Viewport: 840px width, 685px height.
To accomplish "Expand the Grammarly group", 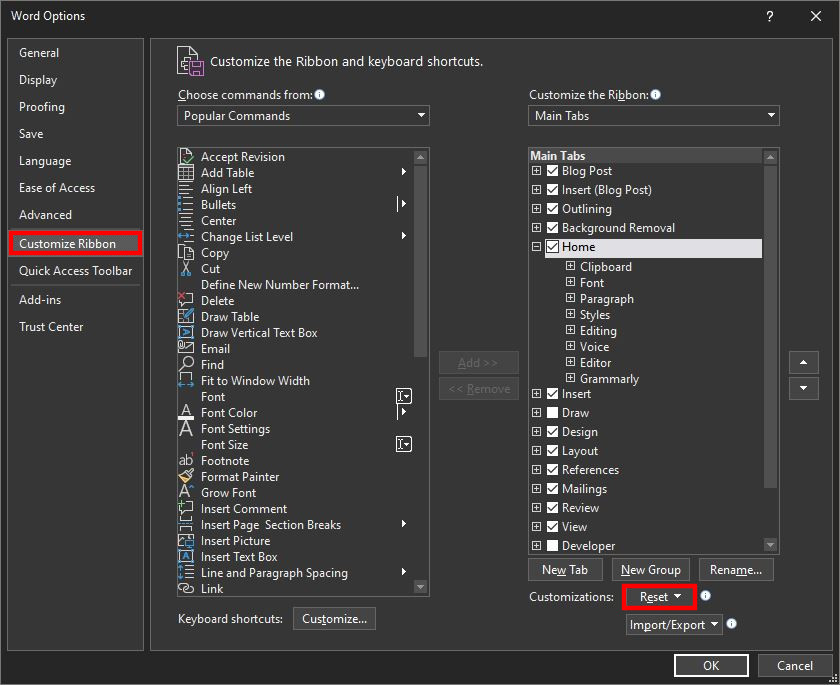I will 571,378.
